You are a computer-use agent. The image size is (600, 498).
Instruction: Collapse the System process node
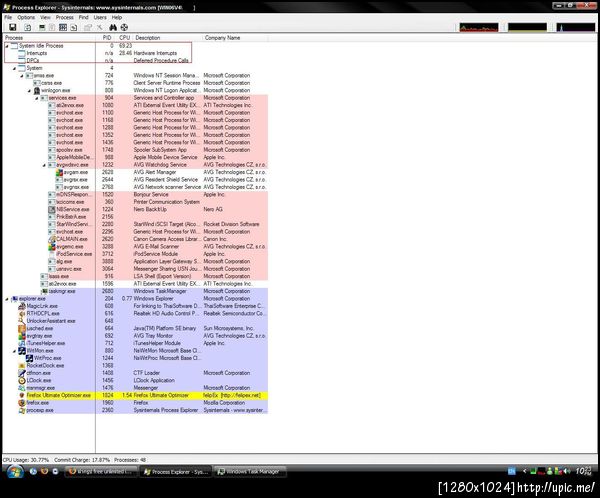15,69
